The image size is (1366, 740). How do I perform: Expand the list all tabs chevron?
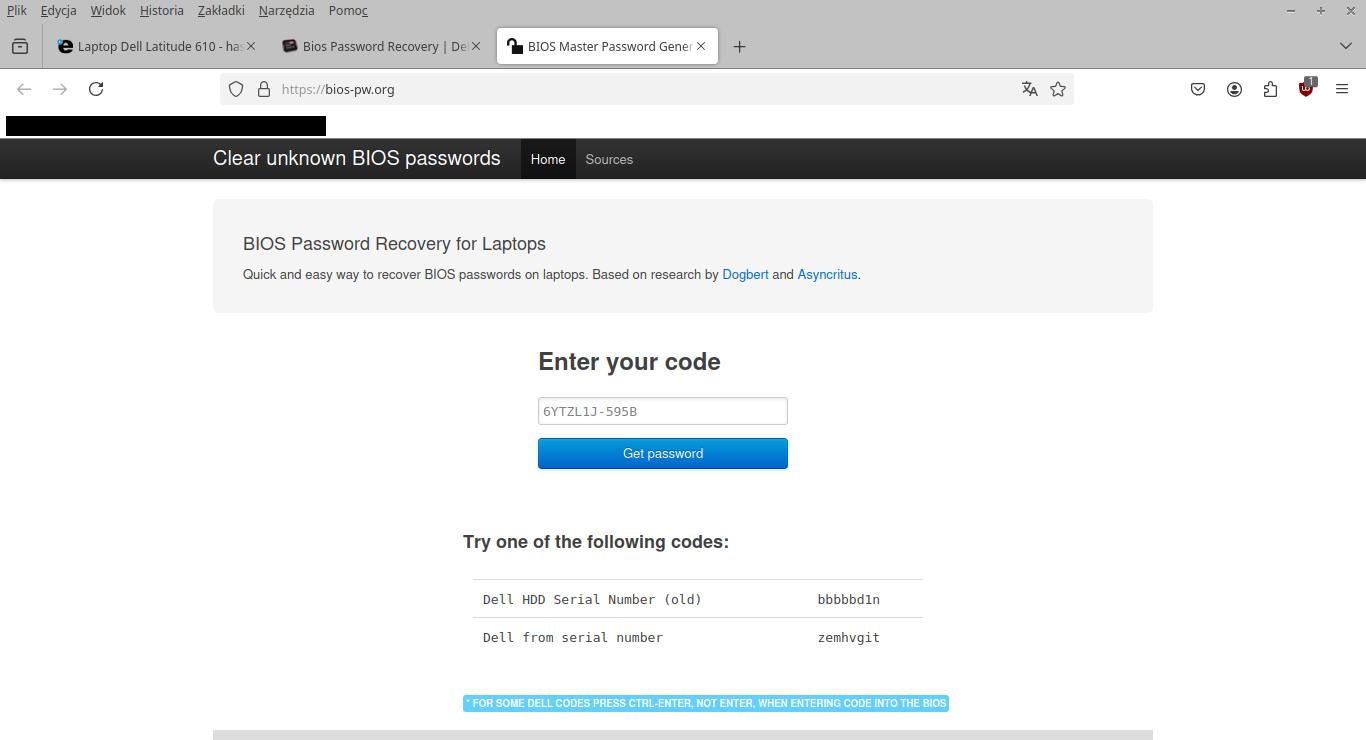pos(1345,46)
